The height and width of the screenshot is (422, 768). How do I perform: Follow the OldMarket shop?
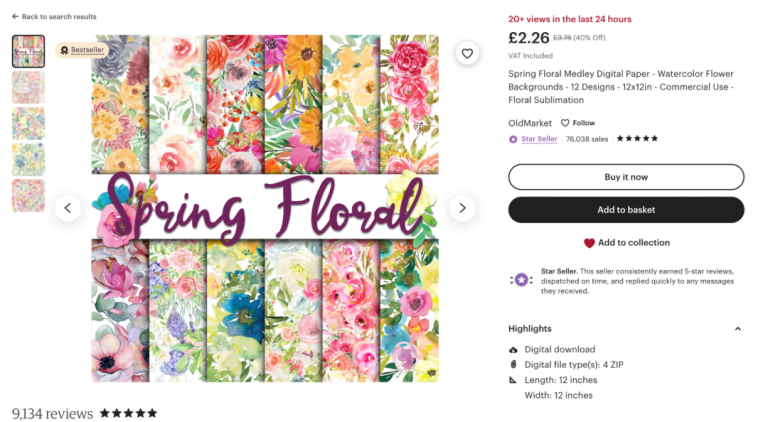[578, 123]
